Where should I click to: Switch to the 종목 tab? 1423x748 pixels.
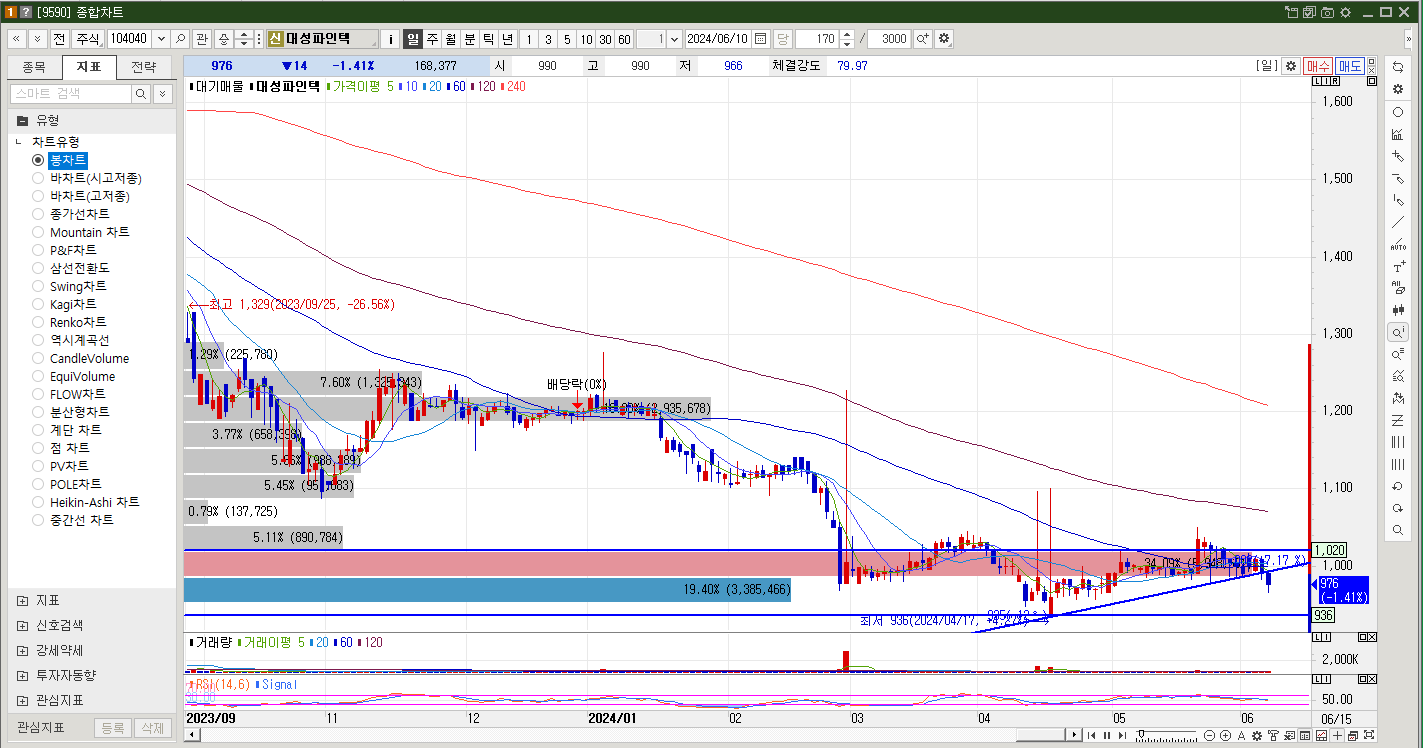34,67
